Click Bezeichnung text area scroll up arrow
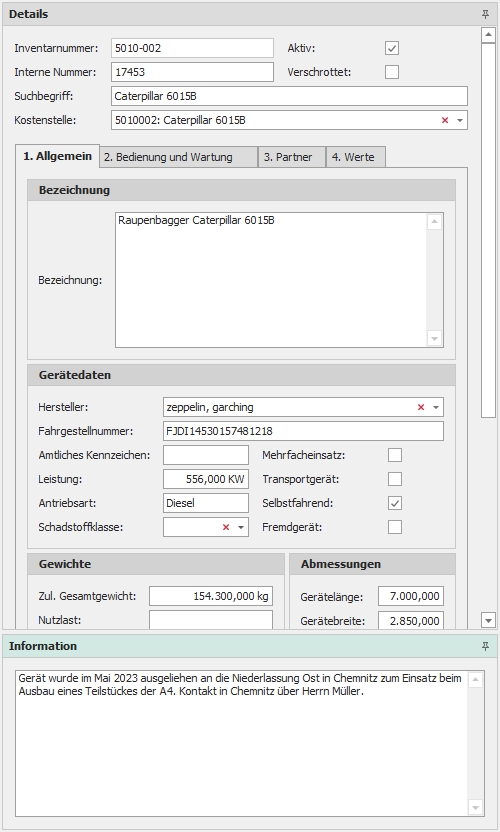The image size is (500, 832). click(435, 222)
